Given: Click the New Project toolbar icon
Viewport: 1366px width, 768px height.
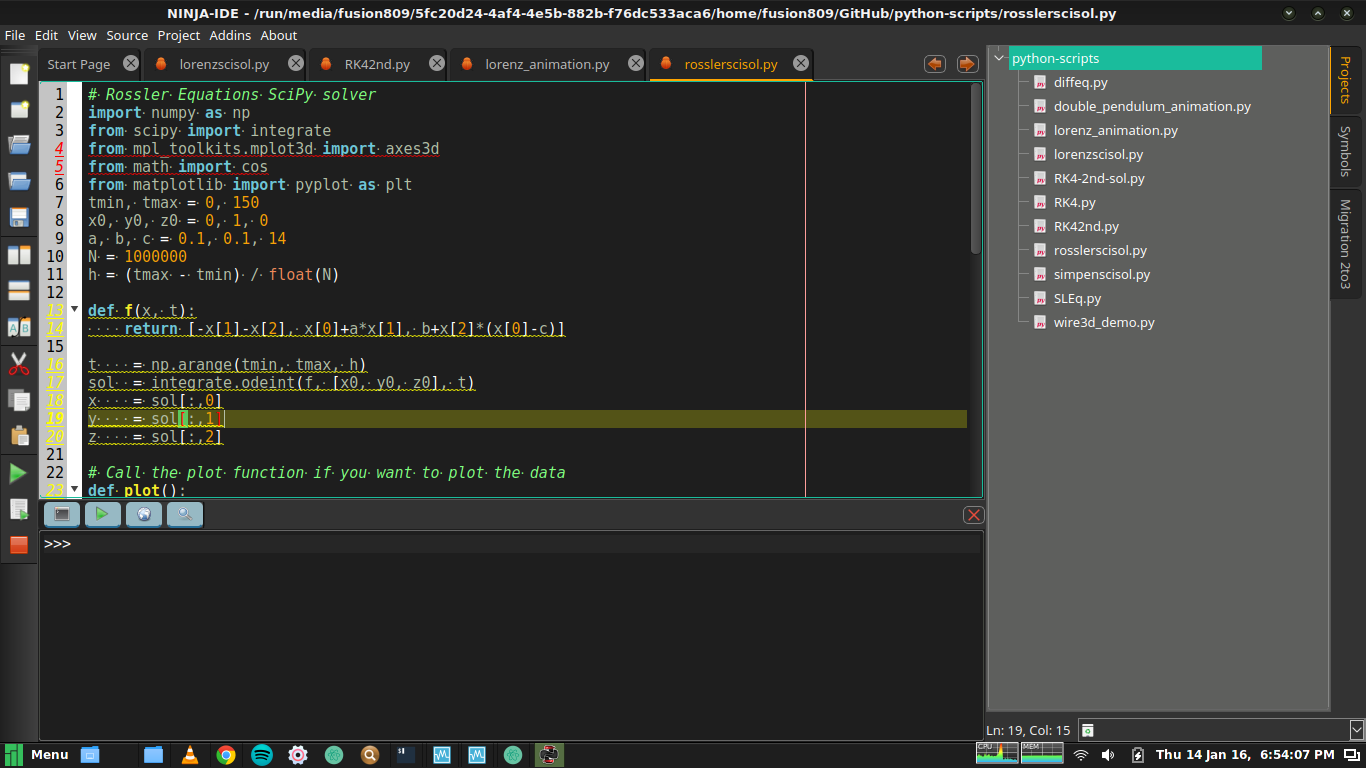Looking at the screenshot, I should tap(19, 109).
